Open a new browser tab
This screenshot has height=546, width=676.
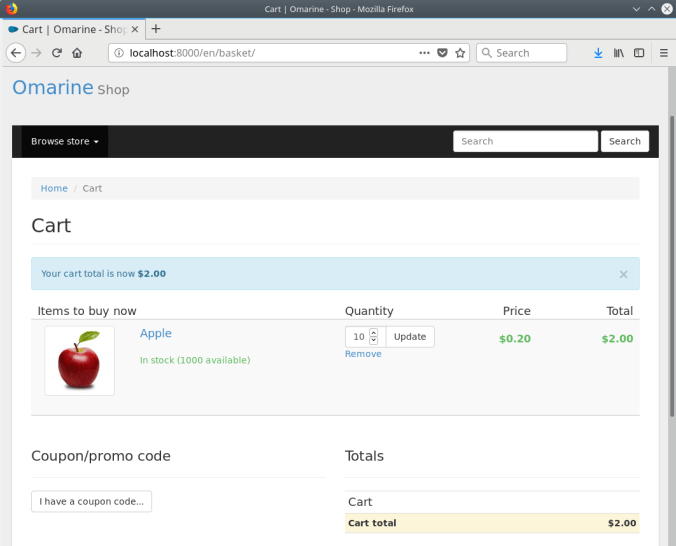[x=156, y=29]
